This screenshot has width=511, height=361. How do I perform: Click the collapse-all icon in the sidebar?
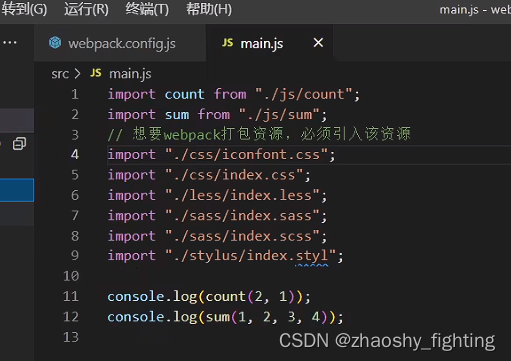coord(19,144)
